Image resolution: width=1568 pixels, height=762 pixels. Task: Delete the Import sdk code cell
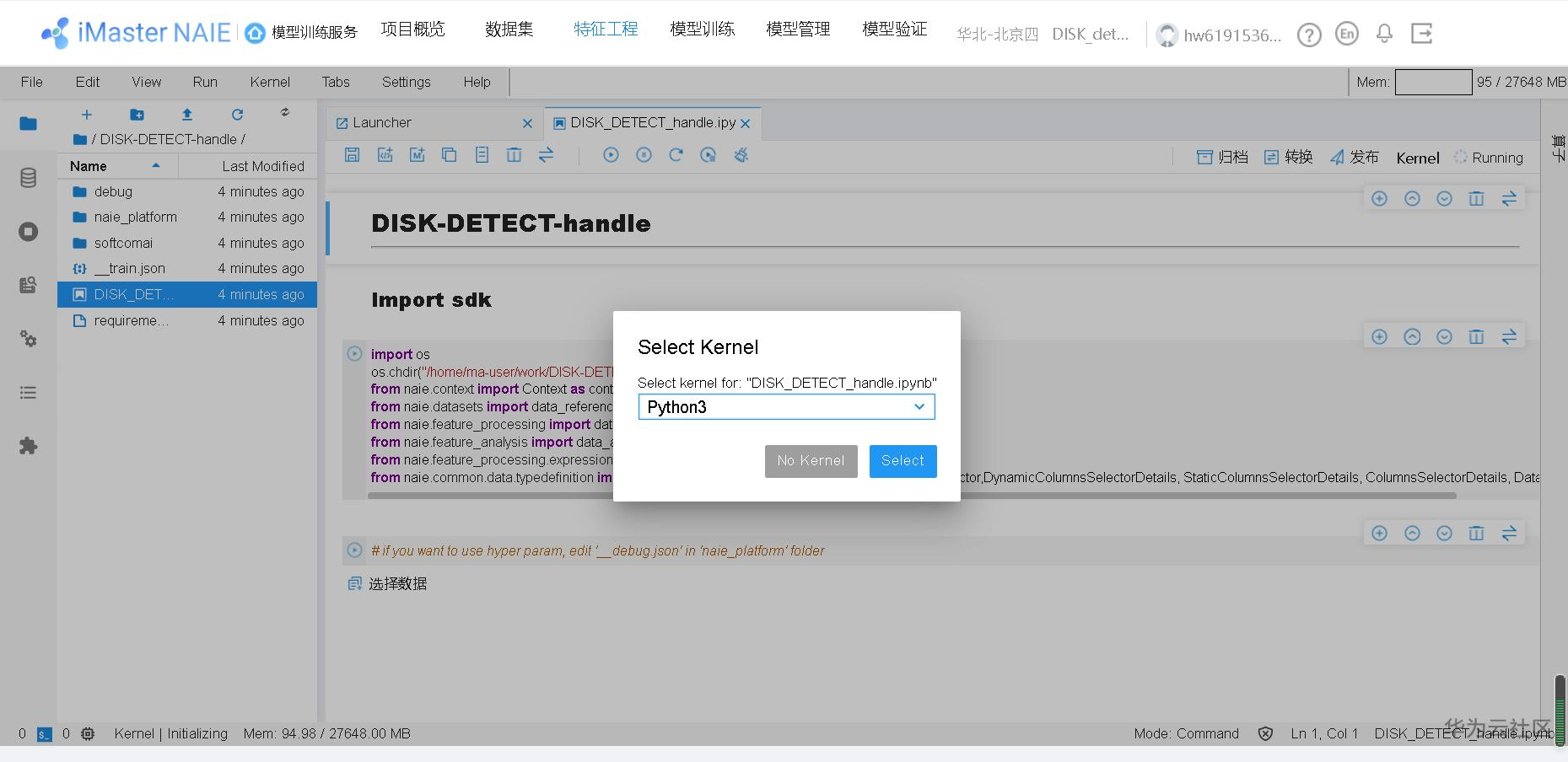(1476, 337)
